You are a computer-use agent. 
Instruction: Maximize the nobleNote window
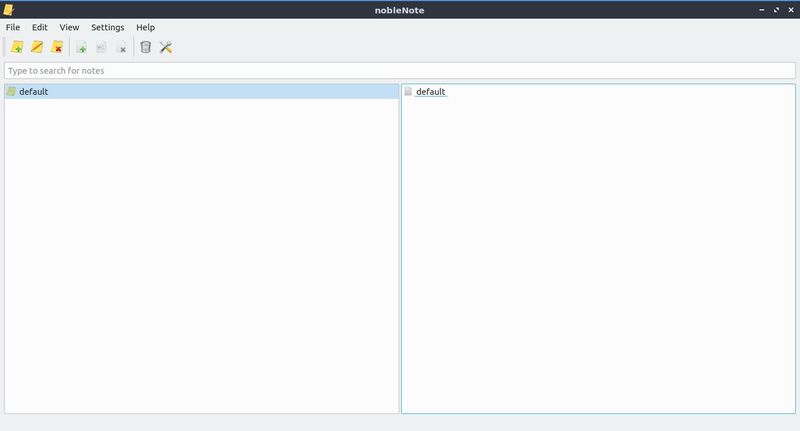pyautogui.click(x=776, y=9)
